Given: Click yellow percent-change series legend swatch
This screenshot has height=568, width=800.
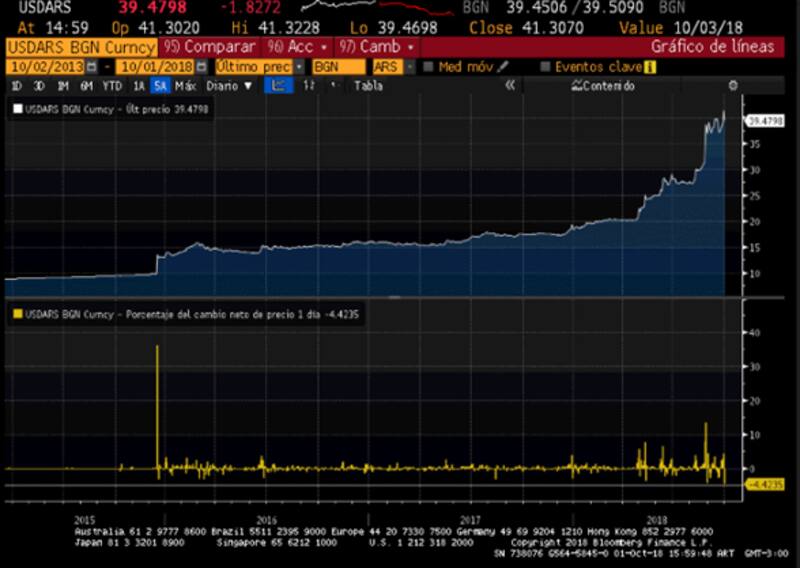Looking at the screenshot, I should tap(17, 313).
